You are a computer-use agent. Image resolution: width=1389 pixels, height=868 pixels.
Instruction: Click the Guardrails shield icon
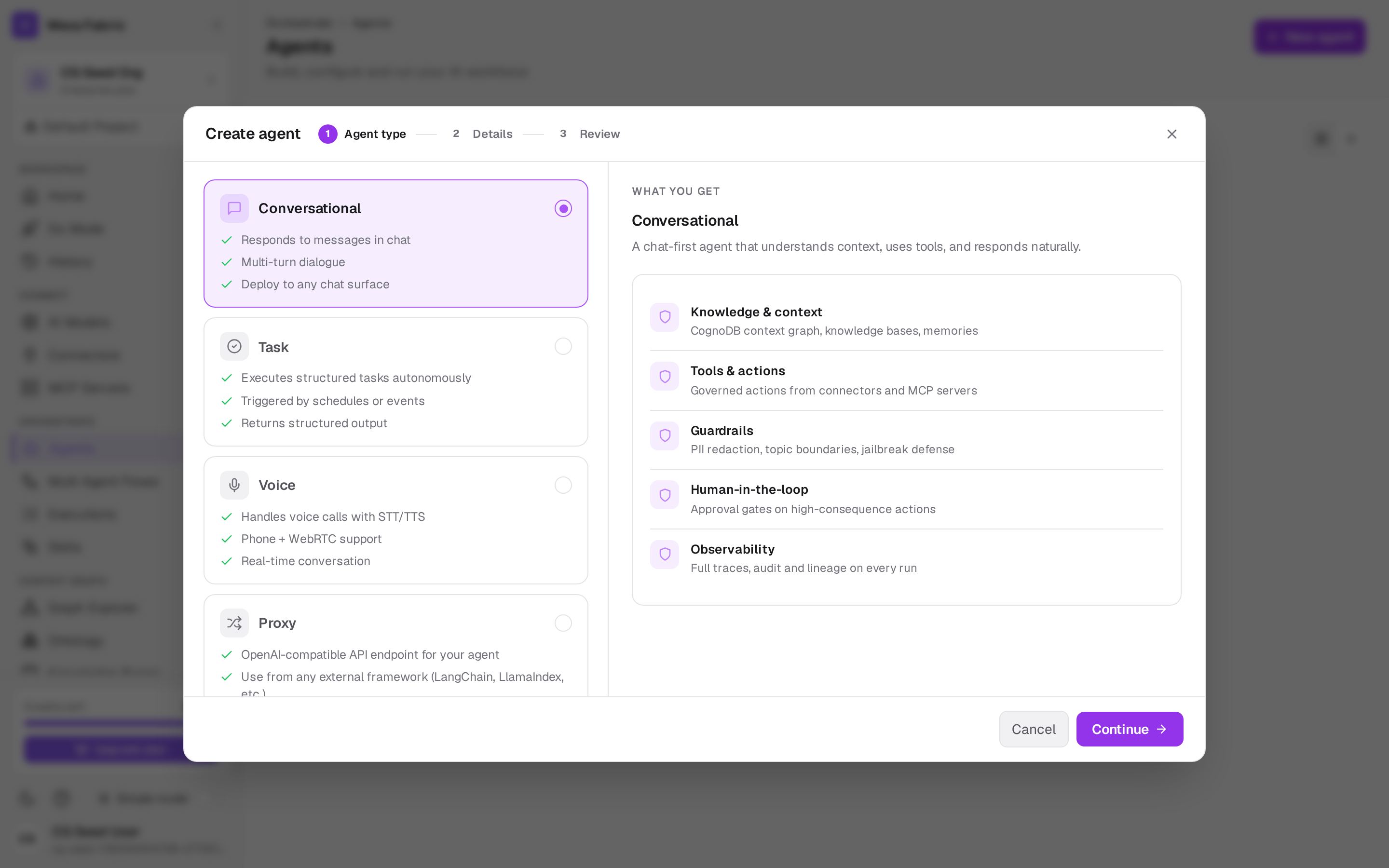[x=665, y=436]
